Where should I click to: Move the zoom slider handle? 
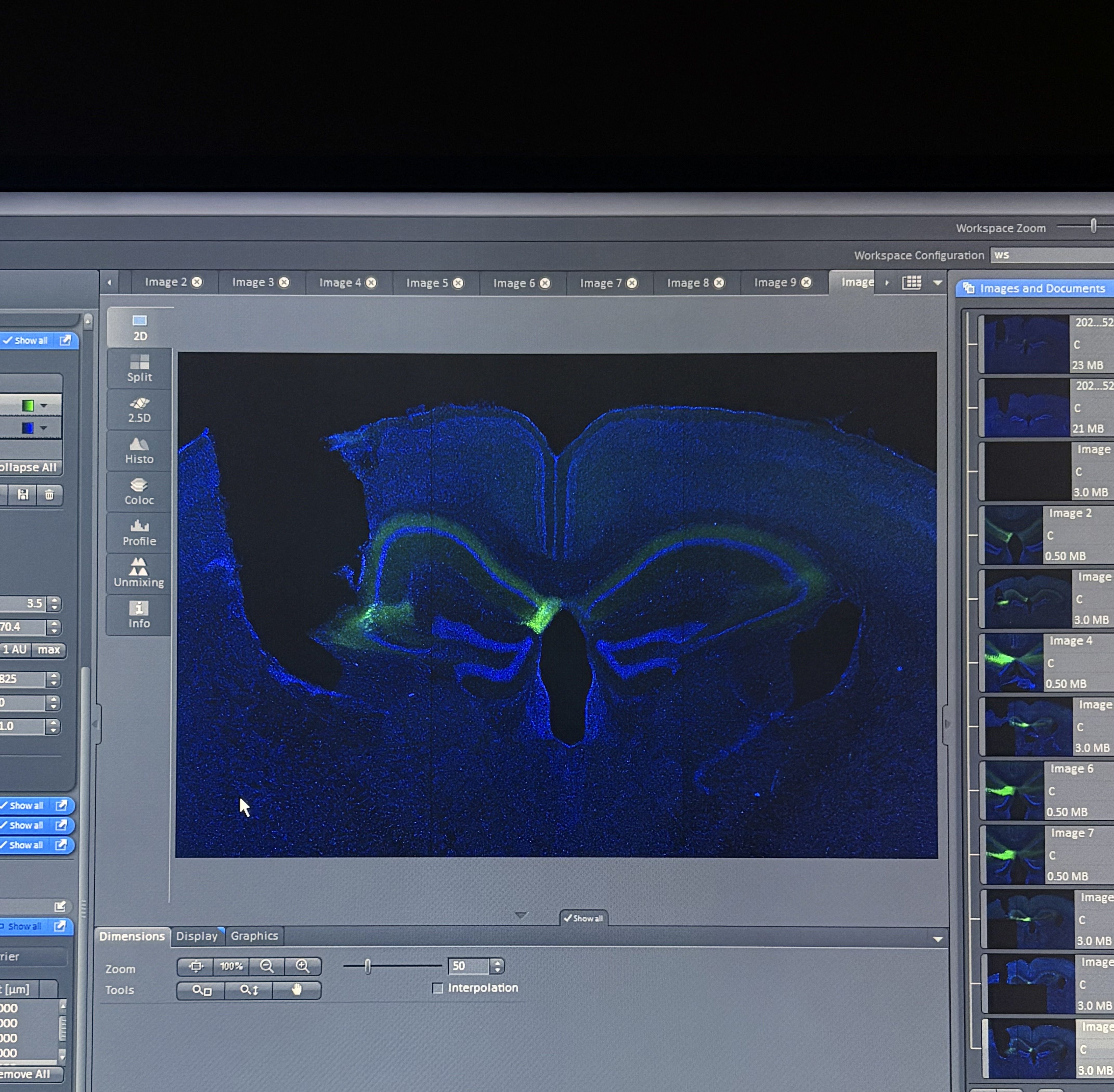[368, 966]
